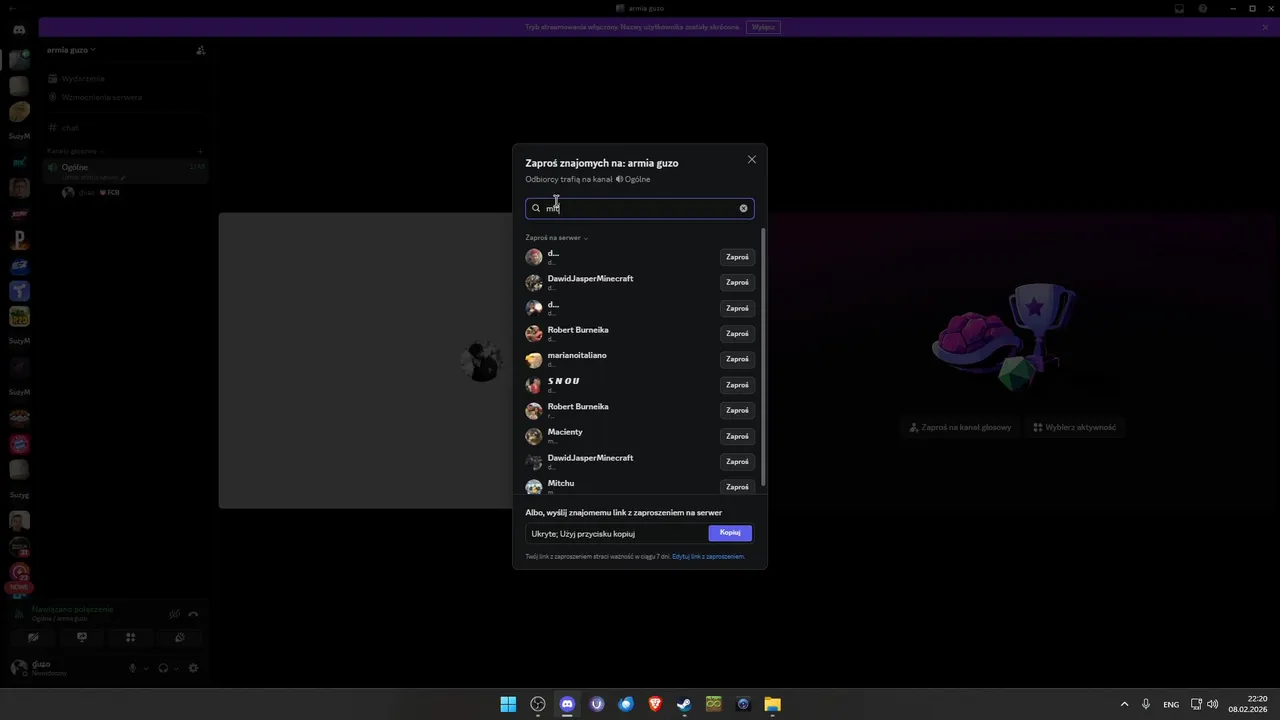1280x720 pixels.
Task: Open the Discord help icon in the title bar
Action: coord(1203,8)
